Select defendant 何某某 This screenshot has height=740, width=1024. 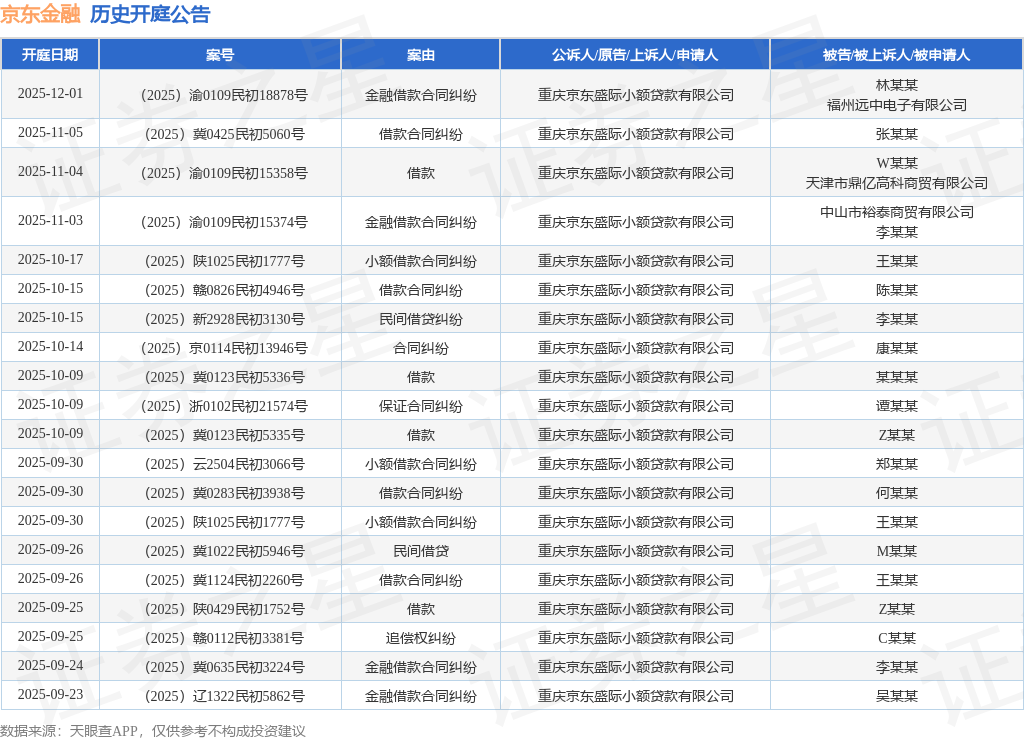[x=897, y=493]
